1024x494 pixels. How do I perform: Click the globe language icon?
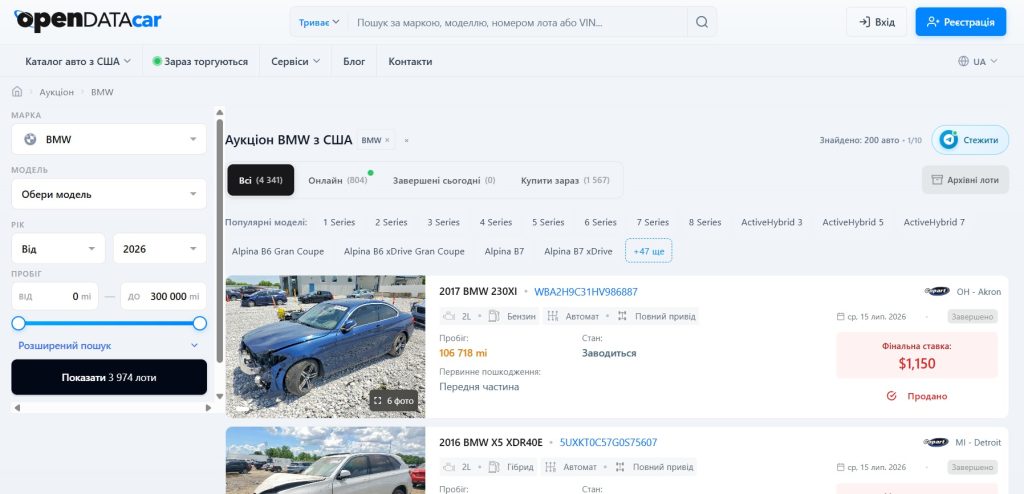963,61
